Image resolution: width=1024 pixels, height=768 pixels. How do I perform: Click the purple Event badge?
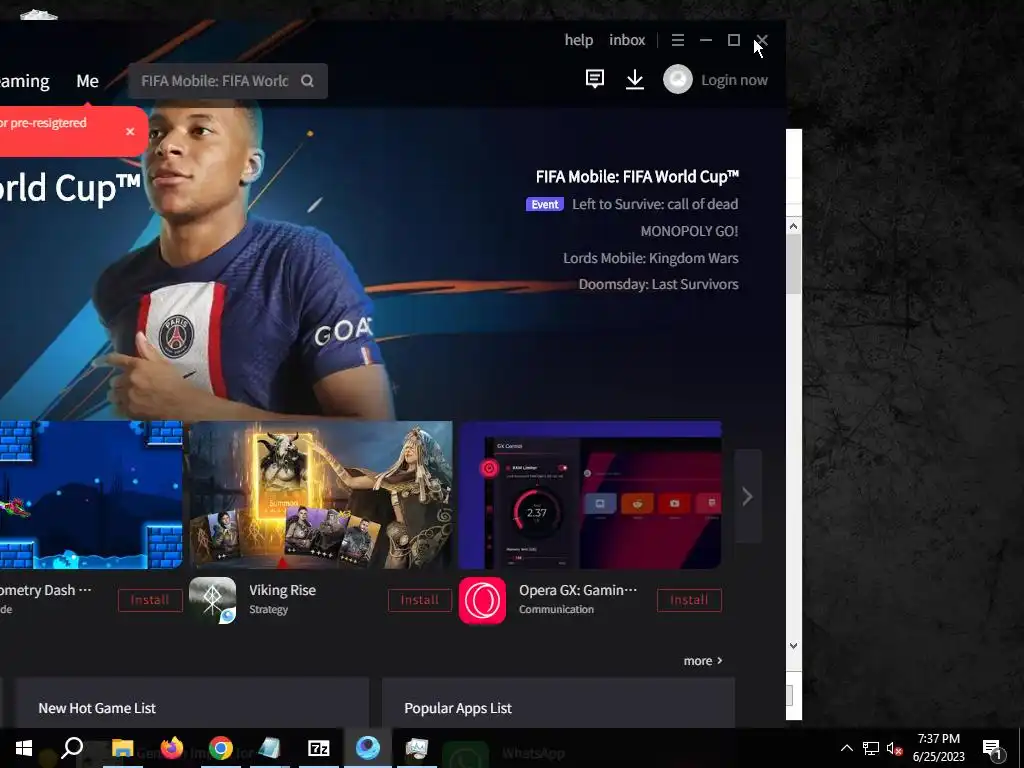545,204
